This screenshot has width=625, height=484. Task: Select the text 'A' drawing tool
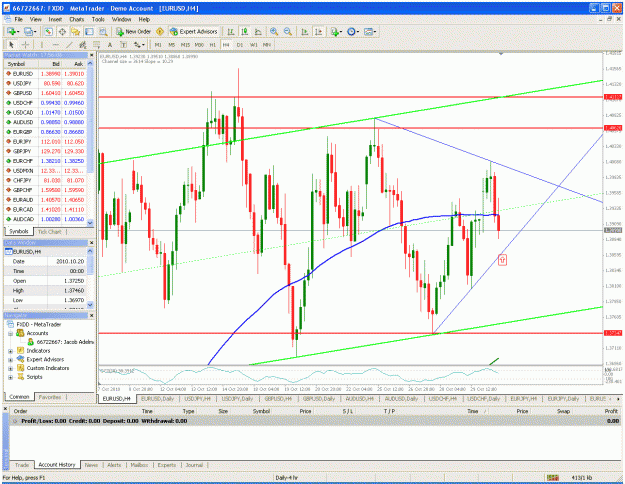coord(110,45)
